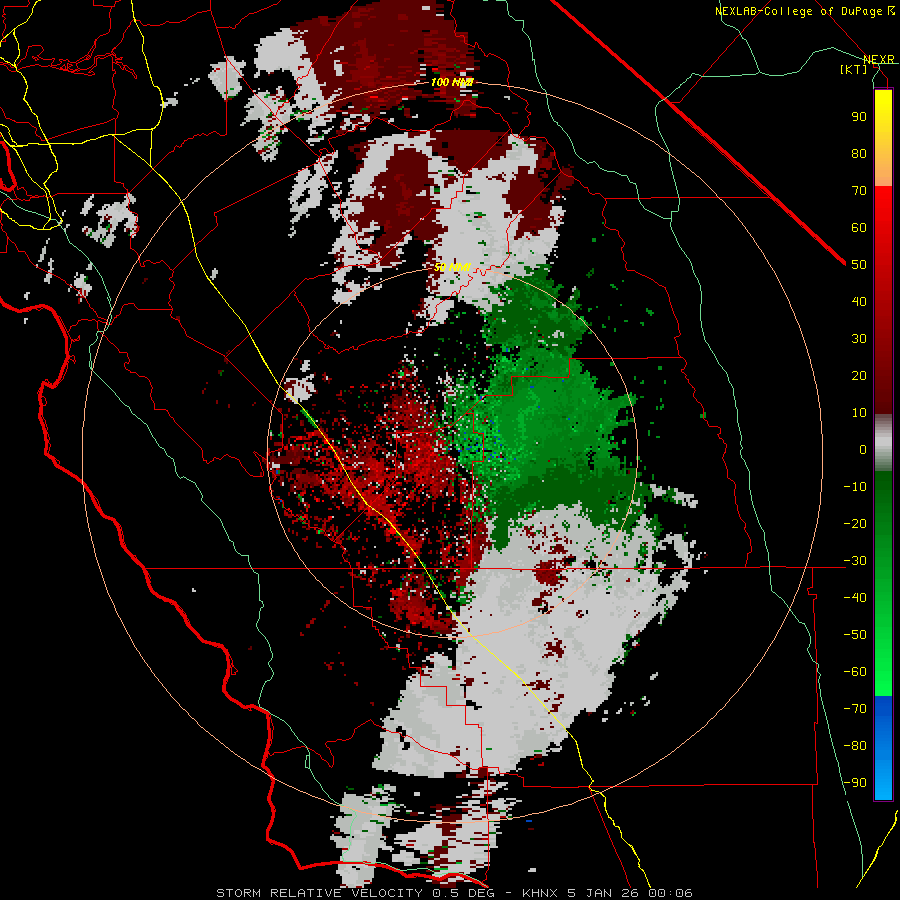This screenshot has width=900, height=900.
Task: Click the STORM RELATIVE VELOCITY caption text
Action: [x=319, y=893]
